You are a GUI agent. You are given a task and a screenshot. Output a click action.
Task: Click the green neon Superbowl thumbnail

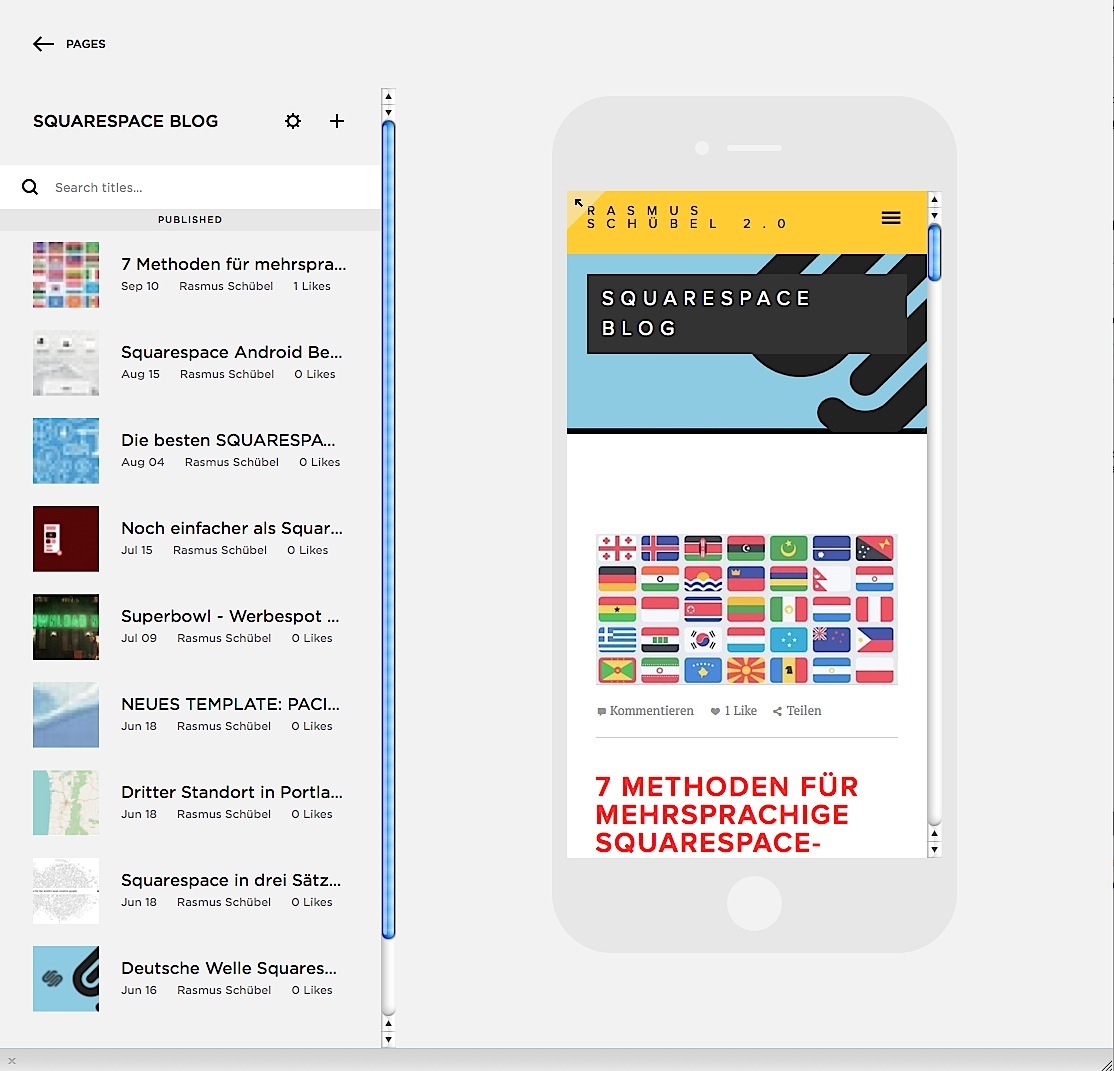click(x=66, y=627)
